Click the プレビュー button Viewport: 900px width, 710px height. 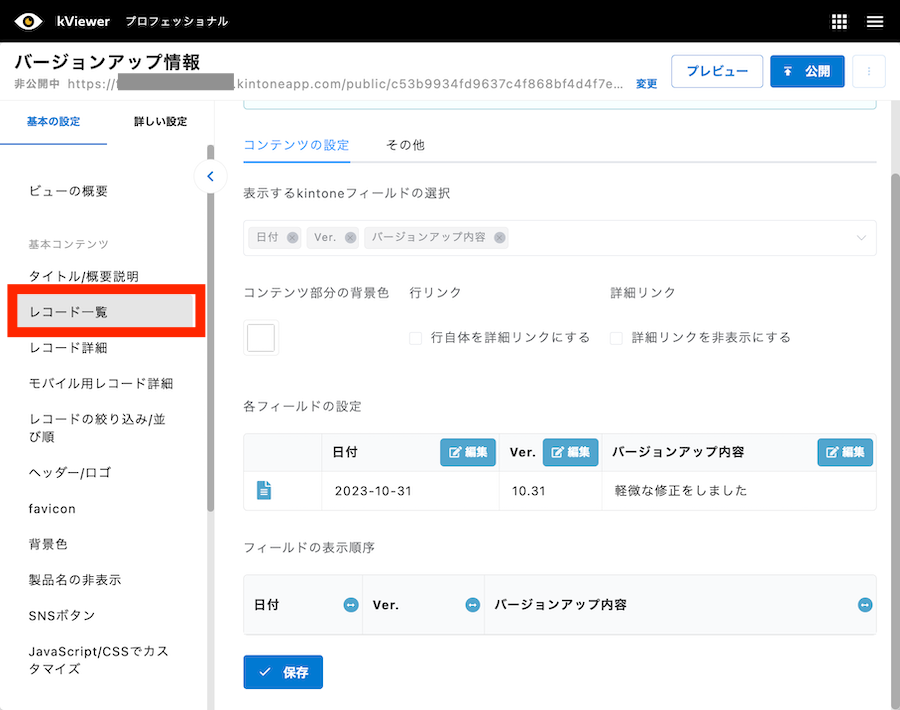tap(717, 71)
